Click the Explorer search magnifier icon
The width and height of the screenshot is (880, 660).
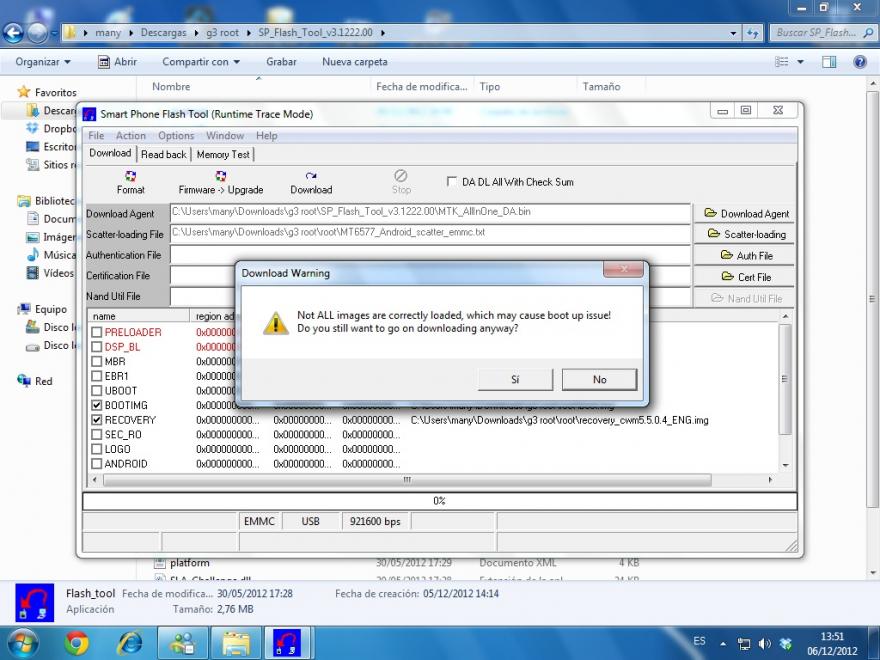pyautogui.click(x=868, y=33)
